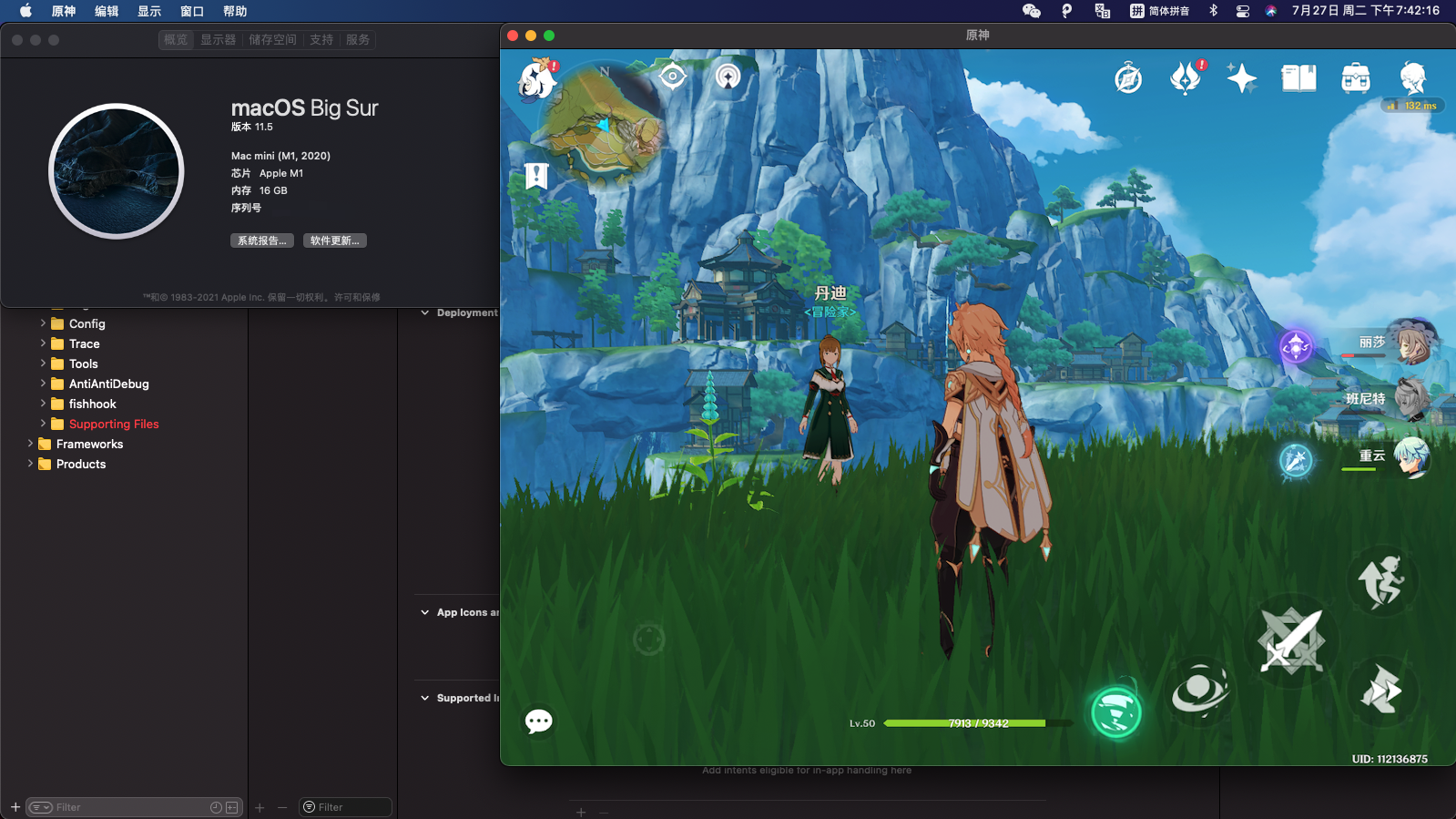Select the fishhook folder row
The height and width of the screenshot is (819, 1456).
124,404
